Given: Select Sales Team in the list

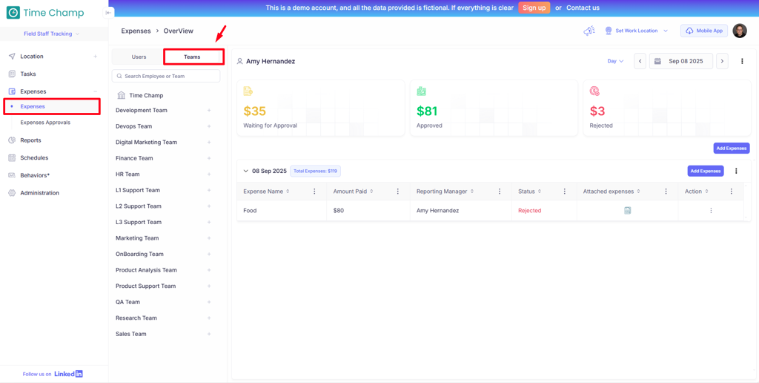Looking at the screenshot, I should pos(131,334).
